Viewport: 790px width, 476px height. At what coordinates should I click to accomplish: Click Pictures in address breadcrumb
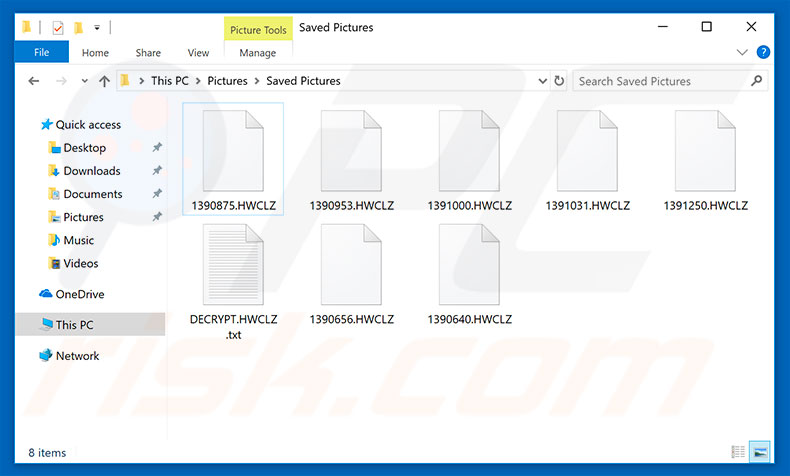(227, 81)
